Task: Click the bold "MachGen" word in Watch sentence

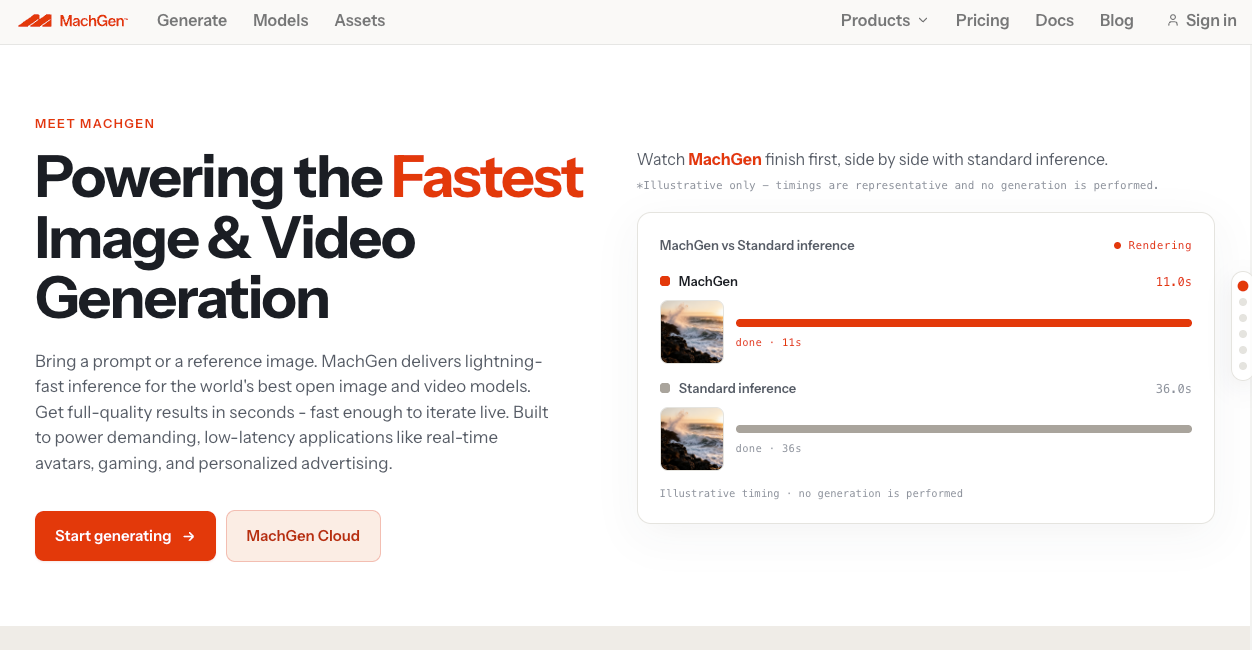Action: pyautogui.click(x=725, y=159)
